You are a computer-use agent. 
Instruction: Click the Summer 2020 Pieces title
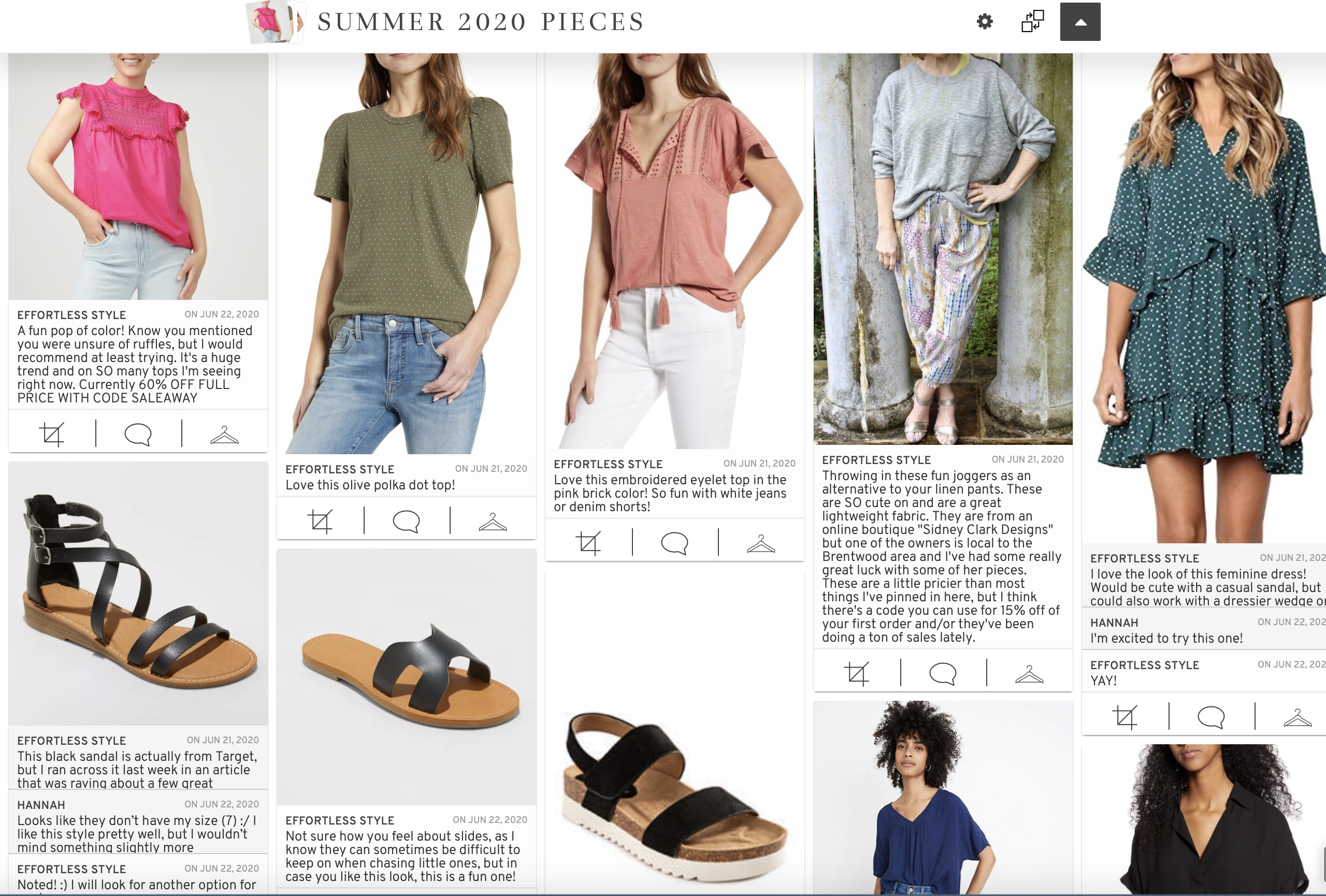click(481, 22)
